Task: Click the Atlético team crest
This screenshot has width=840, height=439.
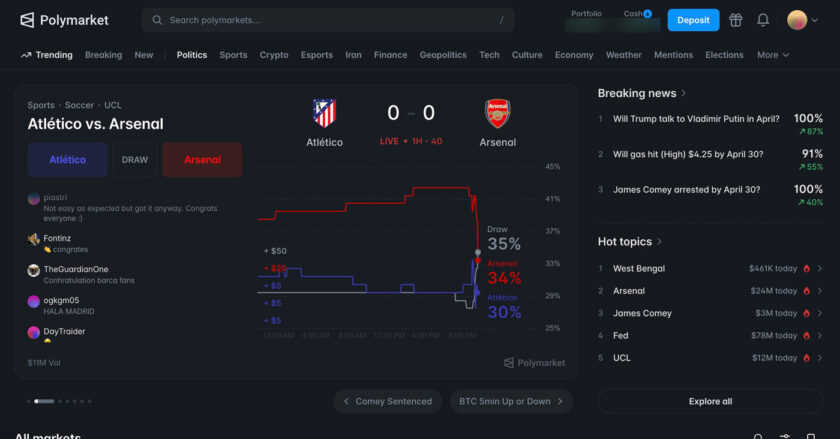Action: (324, 113)
